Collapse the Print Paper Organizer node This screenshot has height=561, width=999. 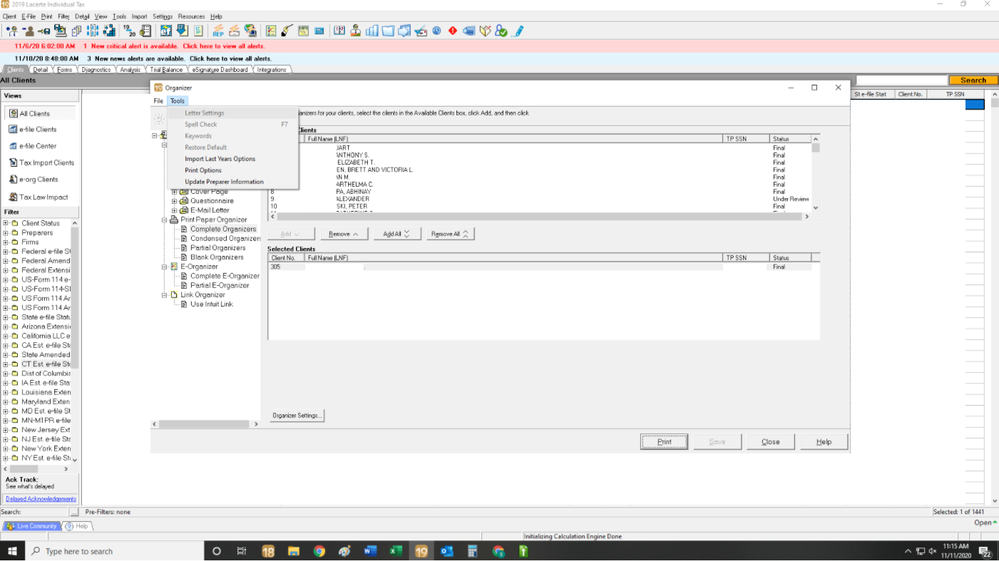pyautogui.click(x=164, y=220)
